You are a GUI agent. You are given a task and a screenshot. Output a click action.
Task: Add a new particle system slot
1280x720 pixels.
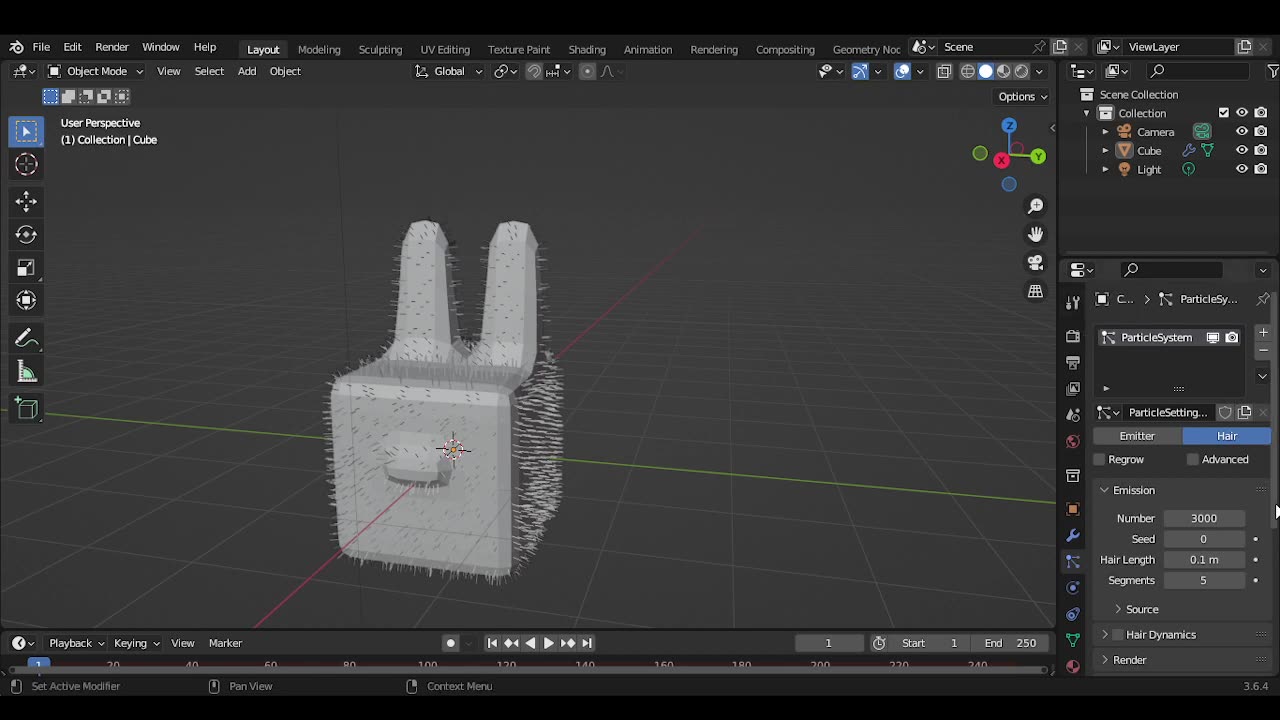tap(1263, 332)
